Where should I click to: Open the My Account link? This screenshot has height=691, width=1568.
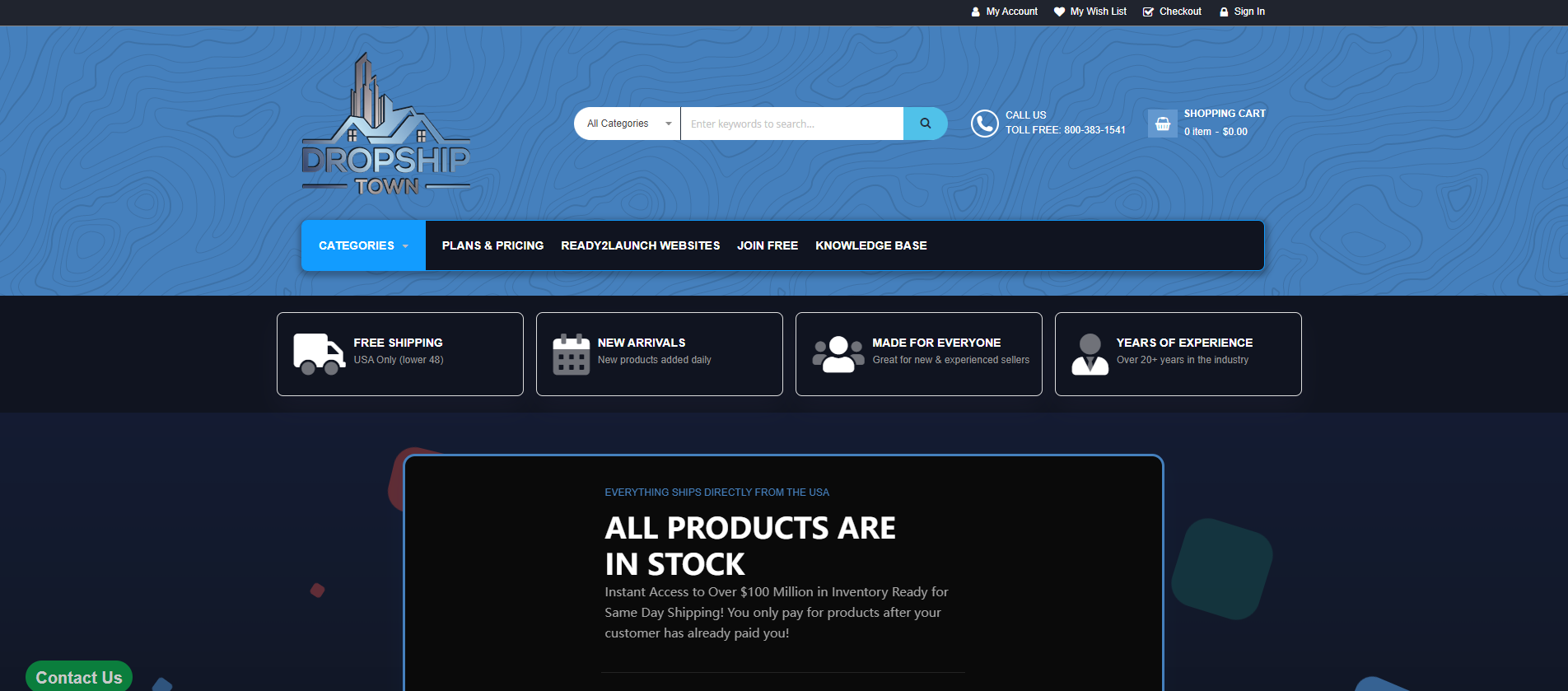click(x=1012, y=12)
